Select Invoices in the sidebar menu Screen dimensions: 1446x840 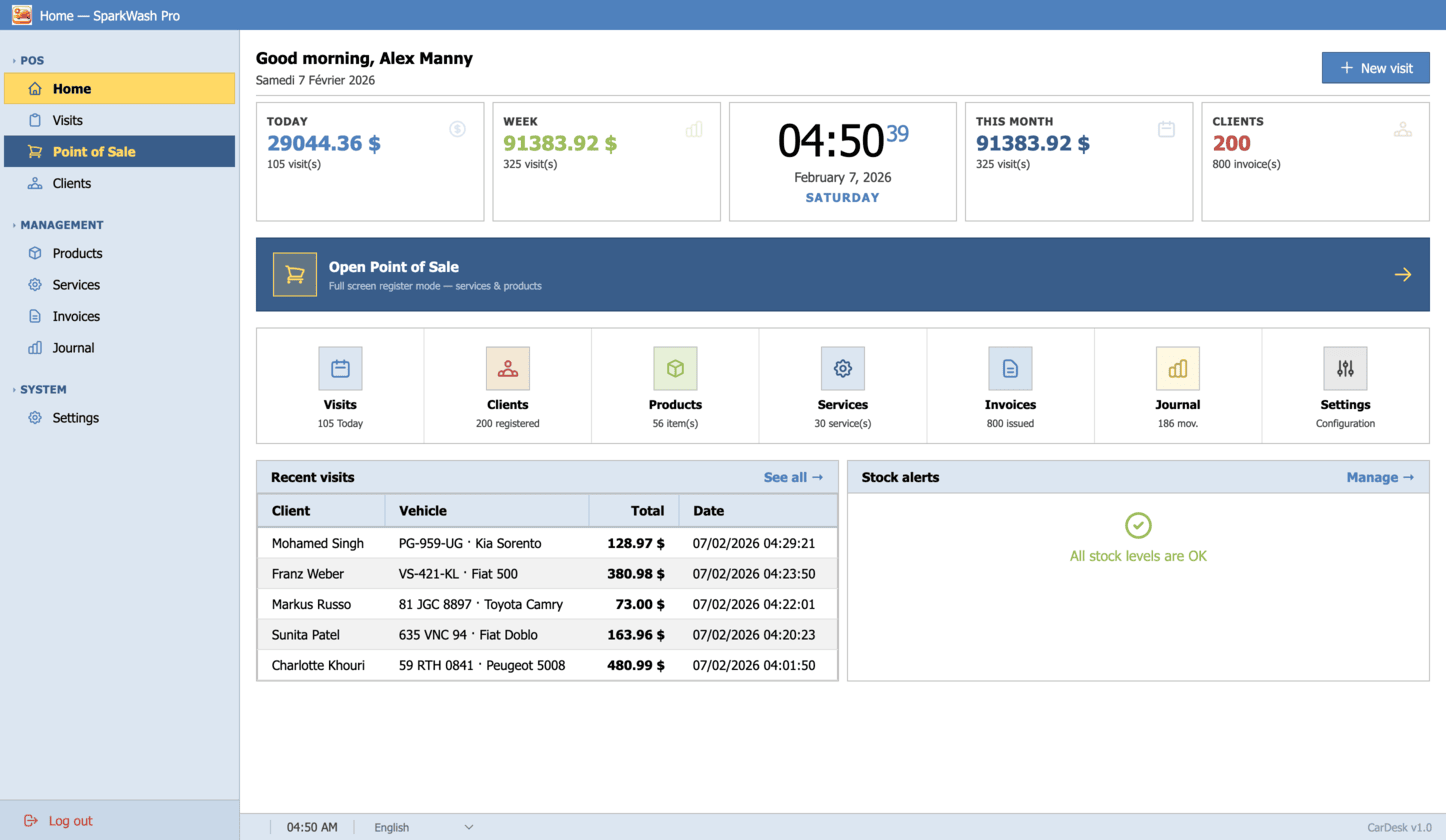76,316
